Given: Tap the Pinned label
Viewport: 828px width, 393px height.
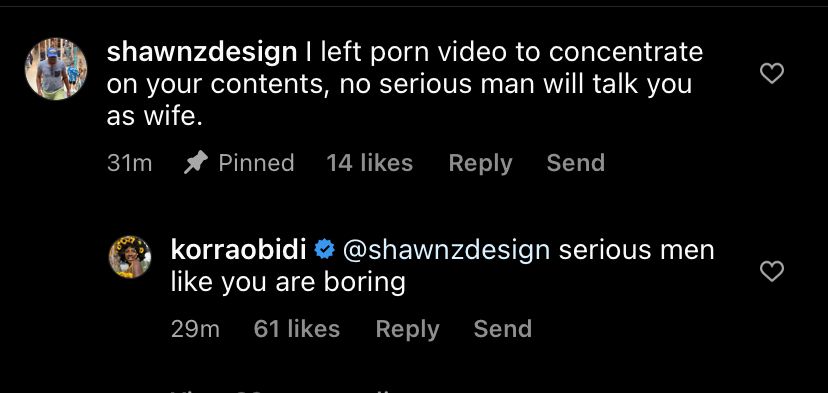Looking at the screenshot, I should [x=256, y=163].
